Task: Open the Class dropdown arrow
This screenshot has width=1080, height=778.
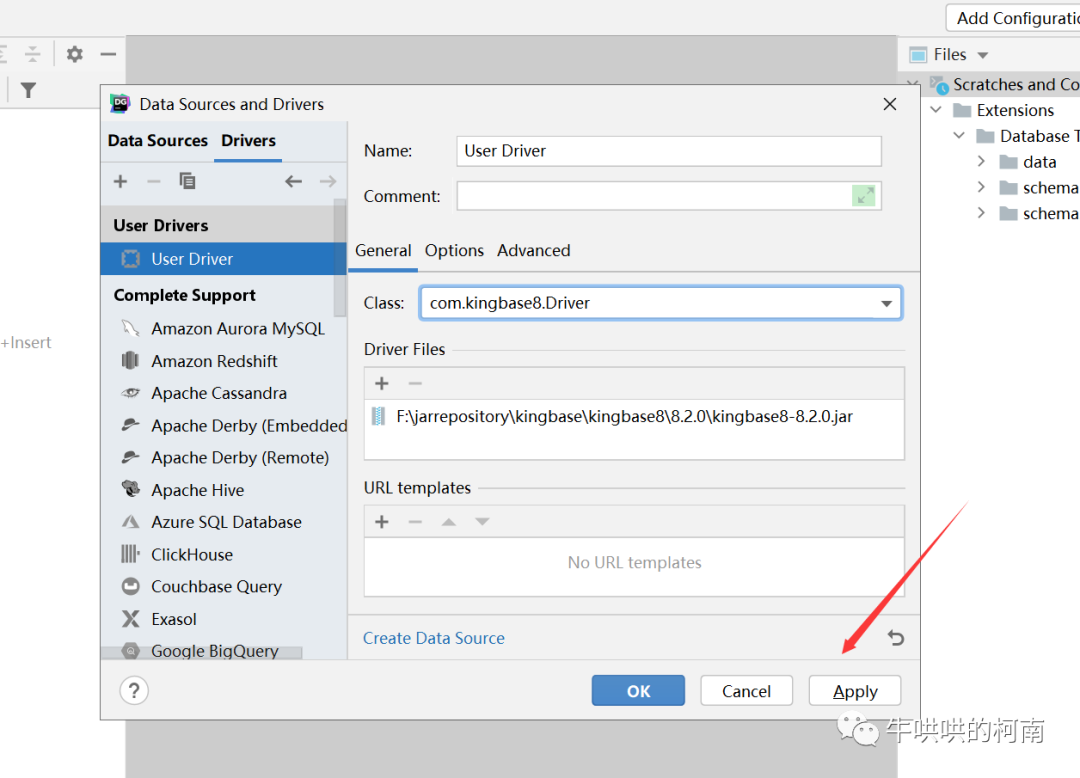Action: point(886,304)
